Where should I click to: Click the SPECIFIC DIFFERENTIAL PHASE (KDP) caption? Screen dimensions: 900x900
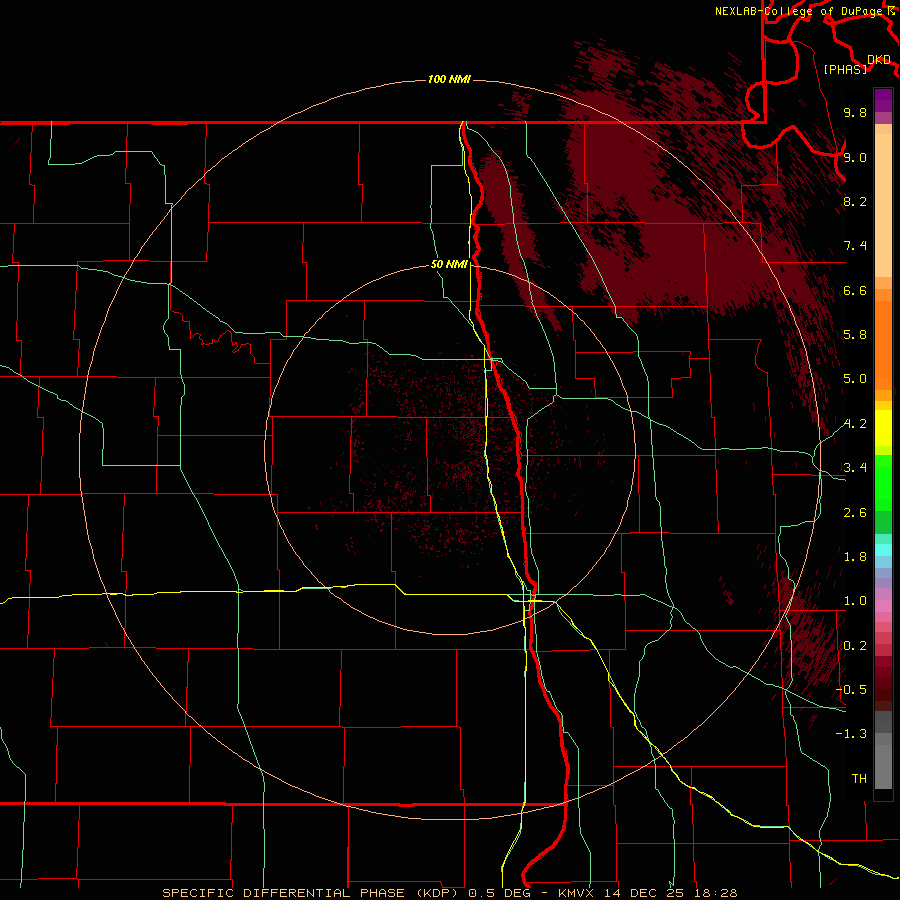(x=312, y=893)
